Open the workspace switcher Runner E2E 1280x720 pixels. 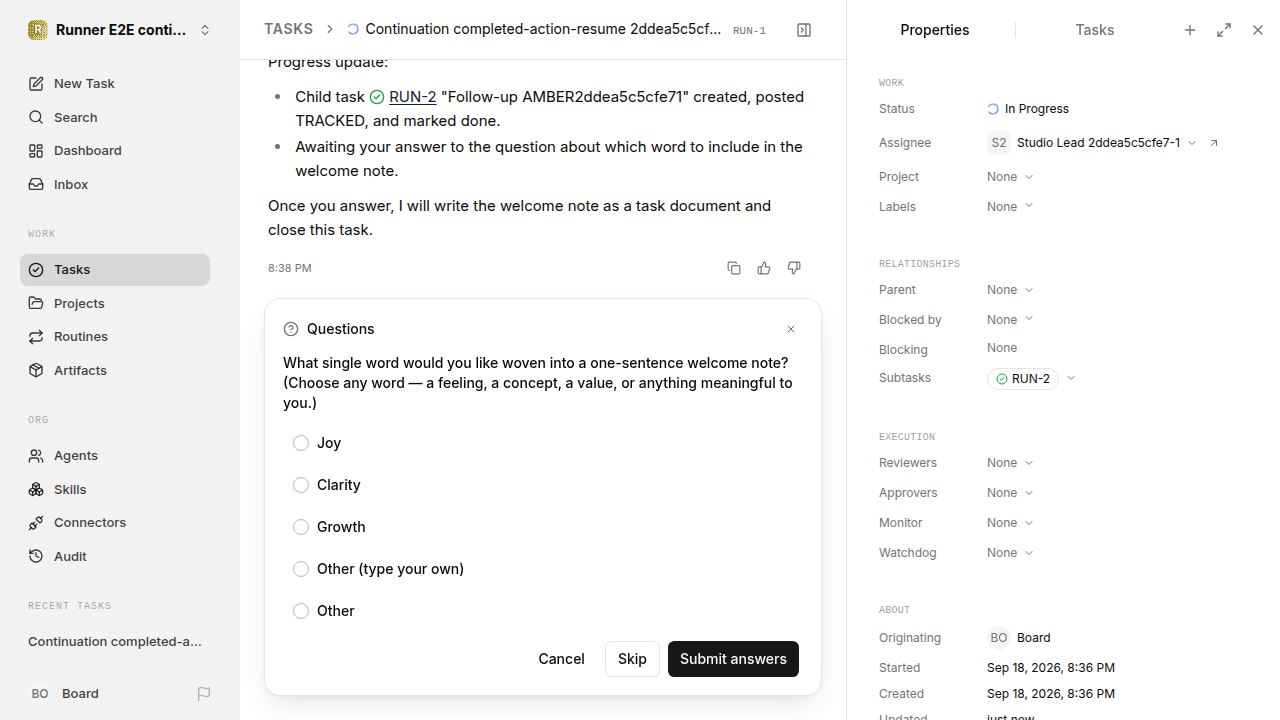click(119, 30)
